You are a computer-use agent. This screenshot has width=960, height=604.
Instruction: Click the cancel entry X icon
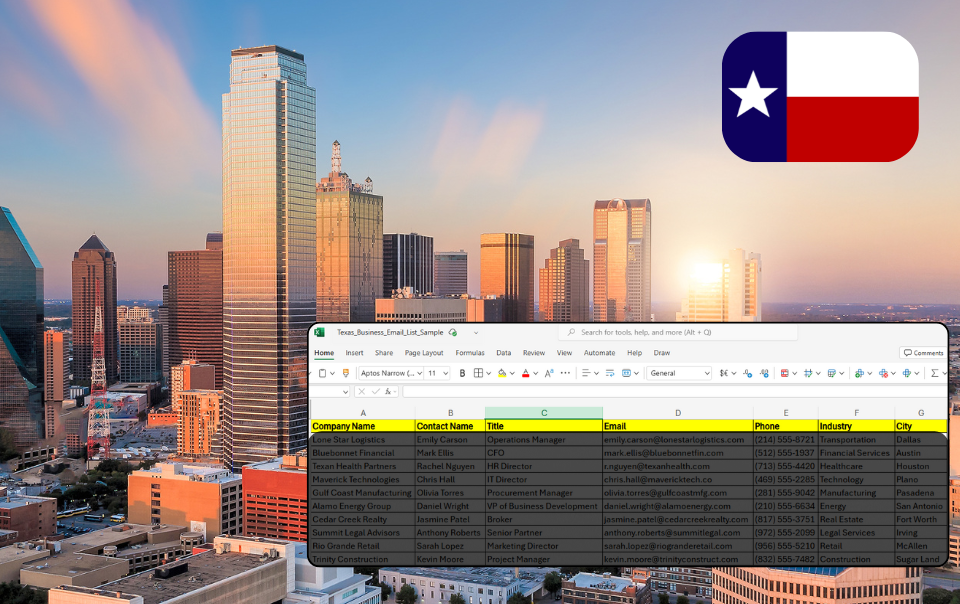pyautogui.click(x=361, y=392)
